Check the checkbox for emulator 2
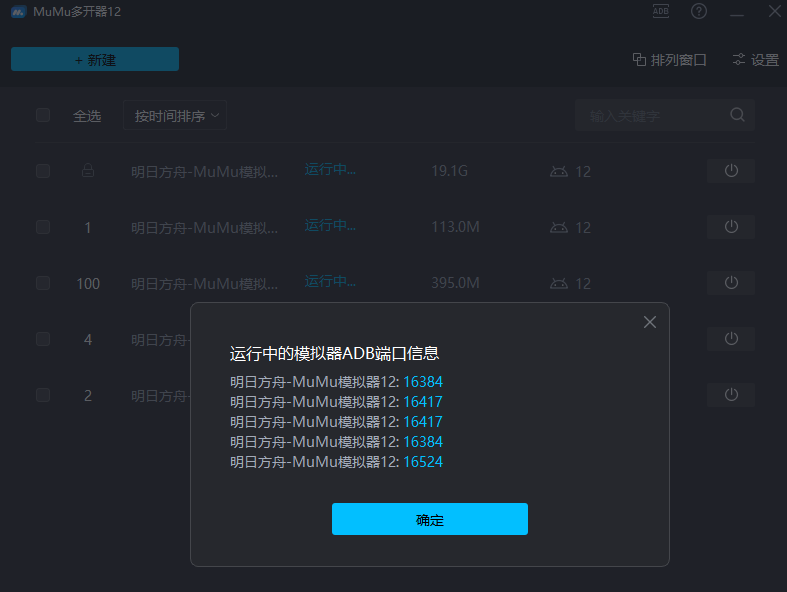 click(x=43, y=395)
